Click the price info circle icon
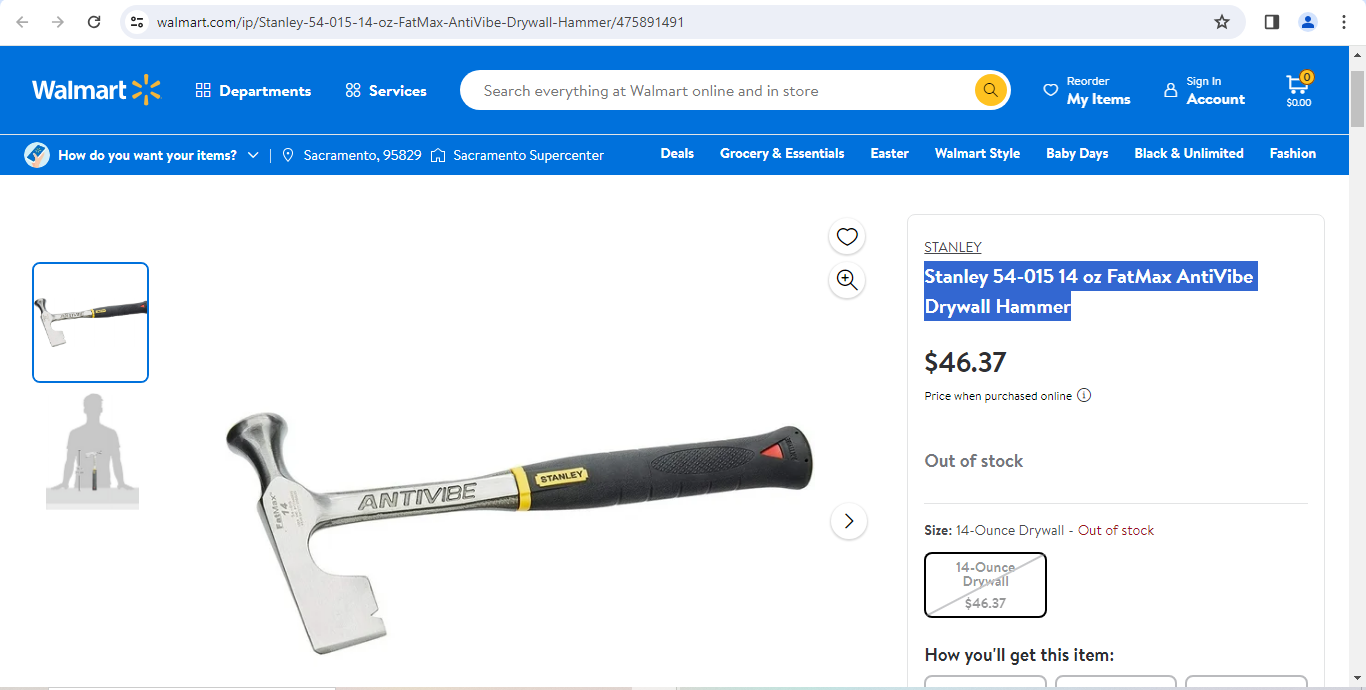The image size is (1366, 690). (x=1084, y=395)
